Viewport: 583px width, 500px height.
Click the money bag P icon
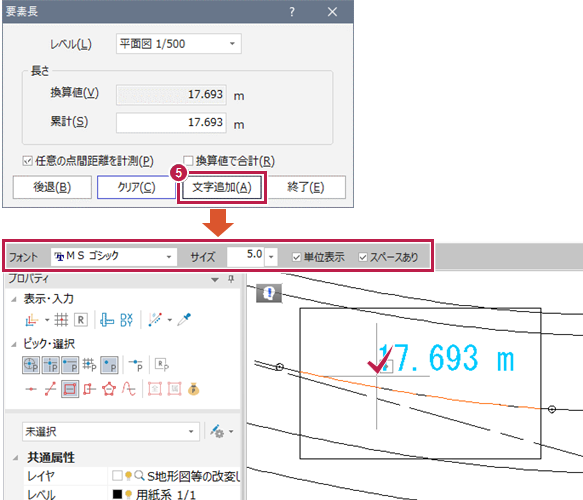click(x=193, y=389)
